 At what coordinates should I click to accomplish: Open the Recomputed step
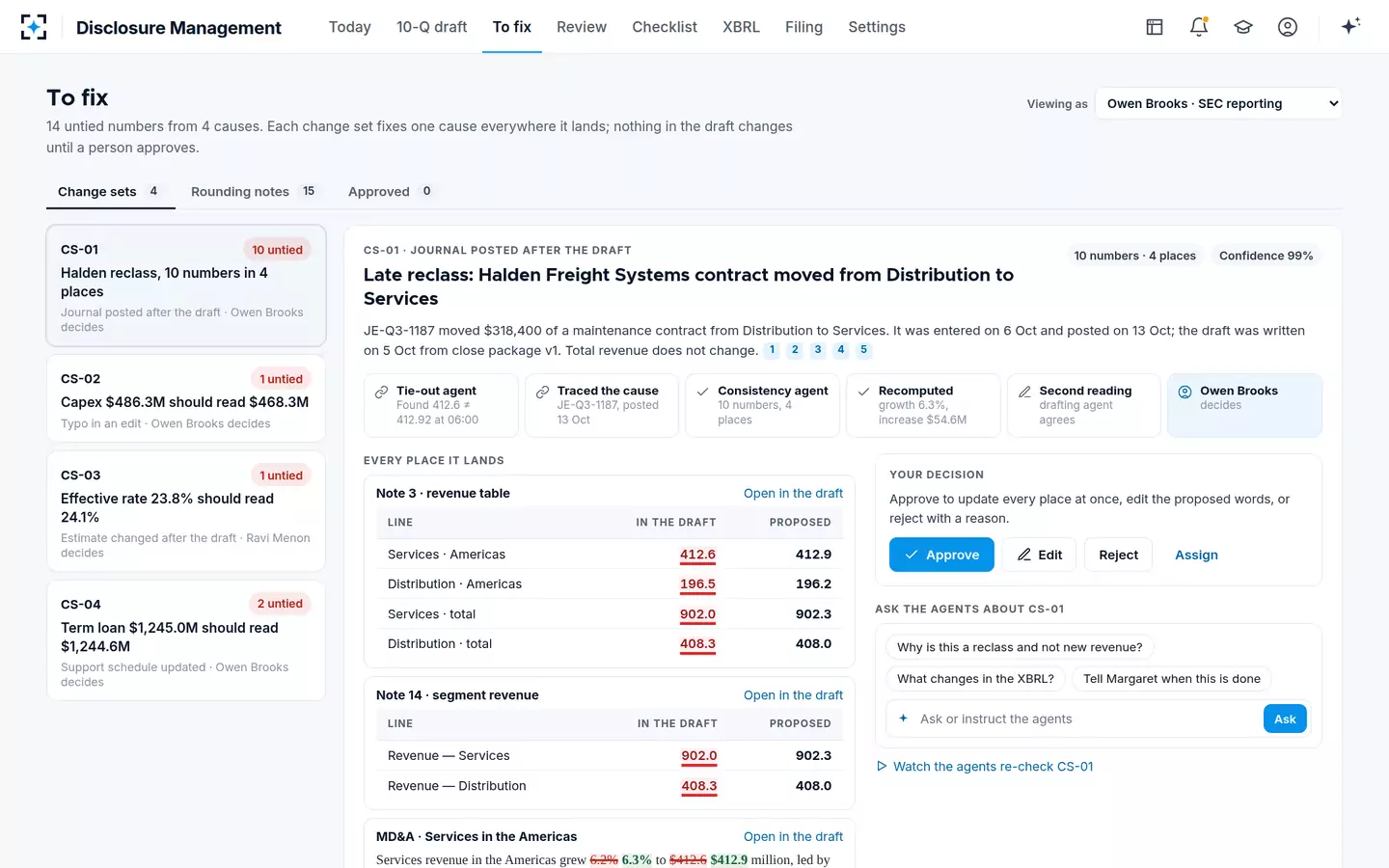pyautogui.click(x=923, y=405)
